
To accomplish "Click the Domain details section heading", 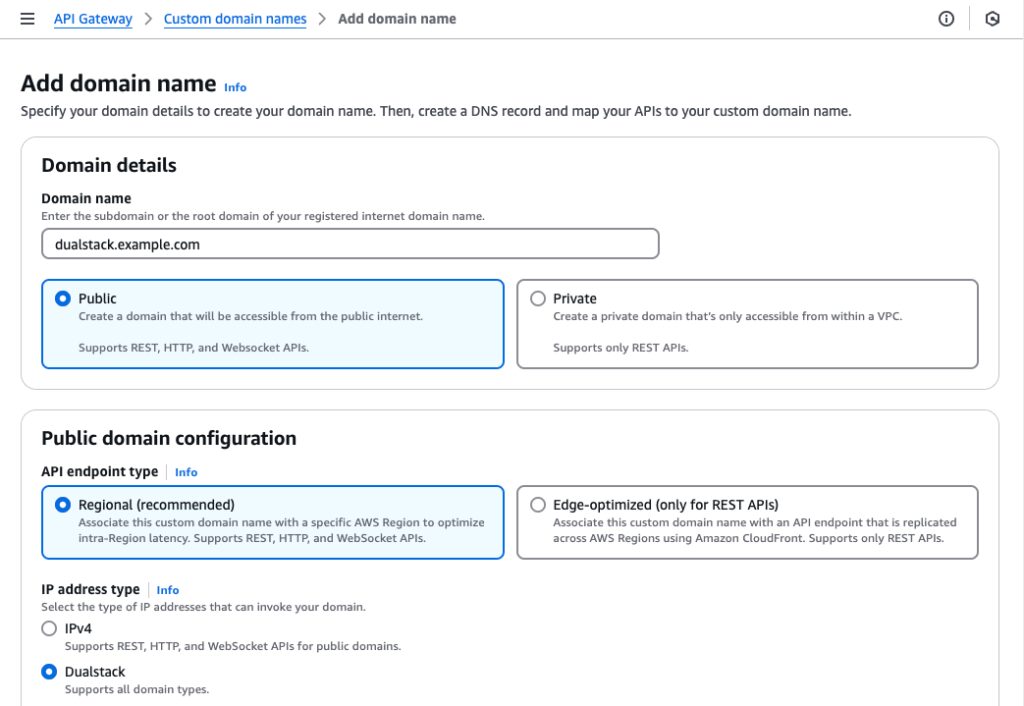I will click(108, 165).
